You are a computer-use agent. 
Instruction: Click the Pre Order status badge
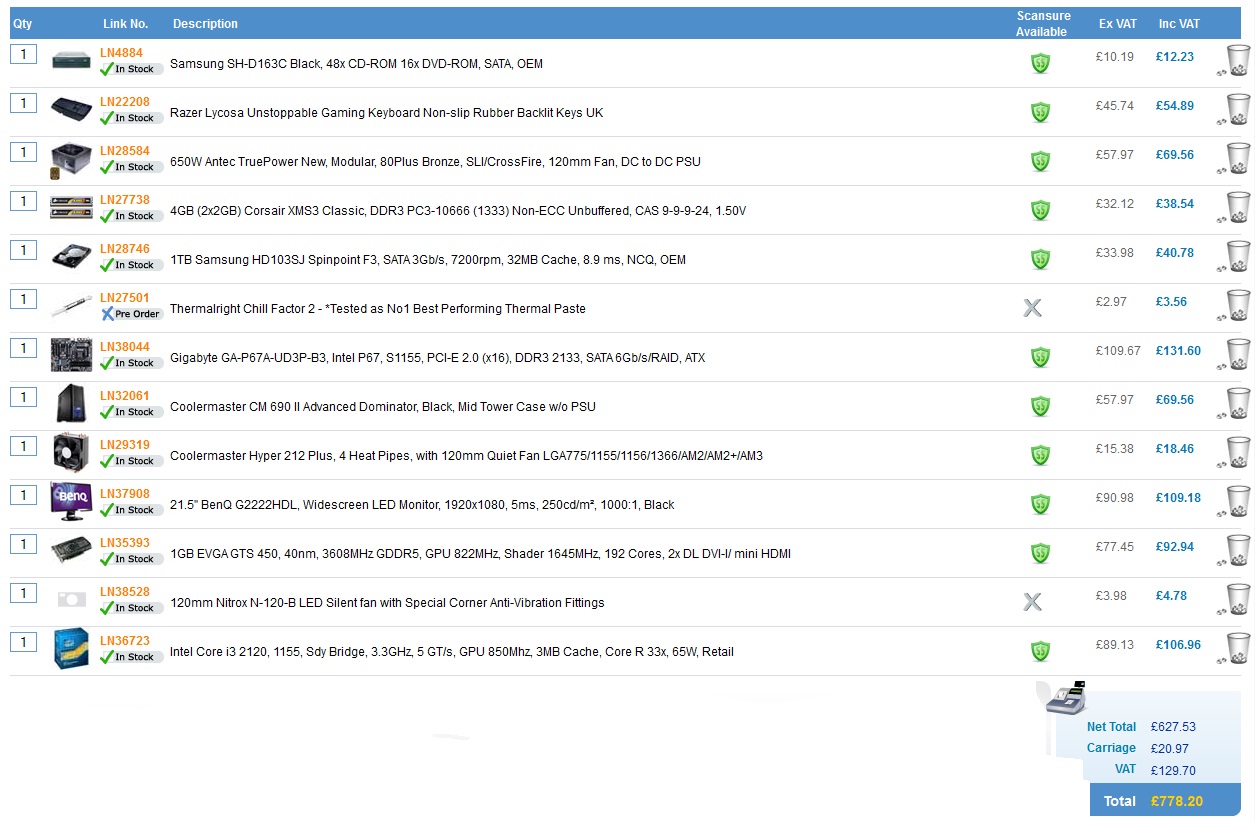131,314
